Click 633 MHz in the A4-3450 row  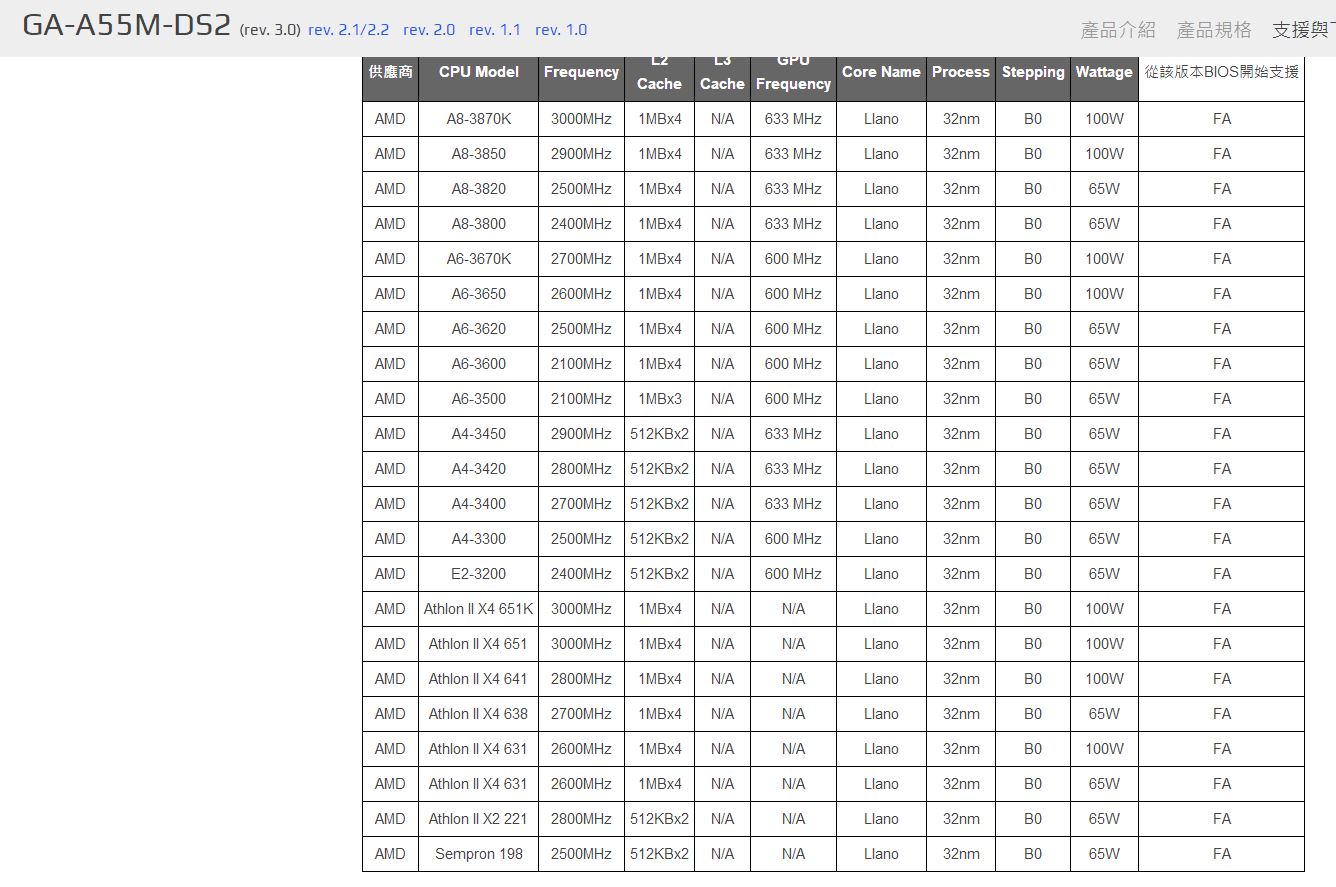(793, 434)
